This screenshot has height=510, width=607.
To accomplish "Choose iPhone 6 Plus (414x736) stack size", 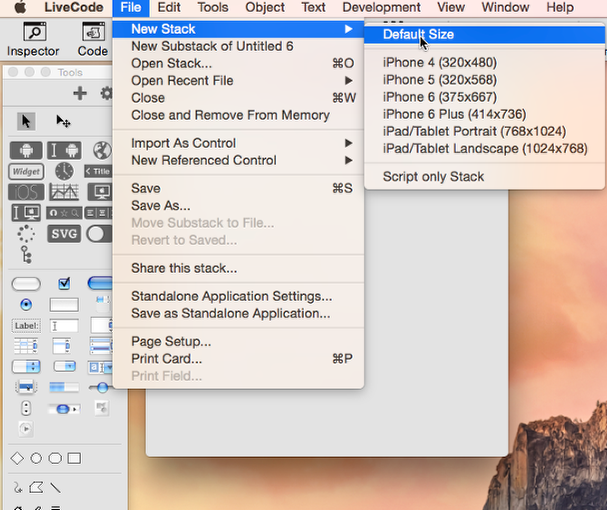I will pos(484,114).
